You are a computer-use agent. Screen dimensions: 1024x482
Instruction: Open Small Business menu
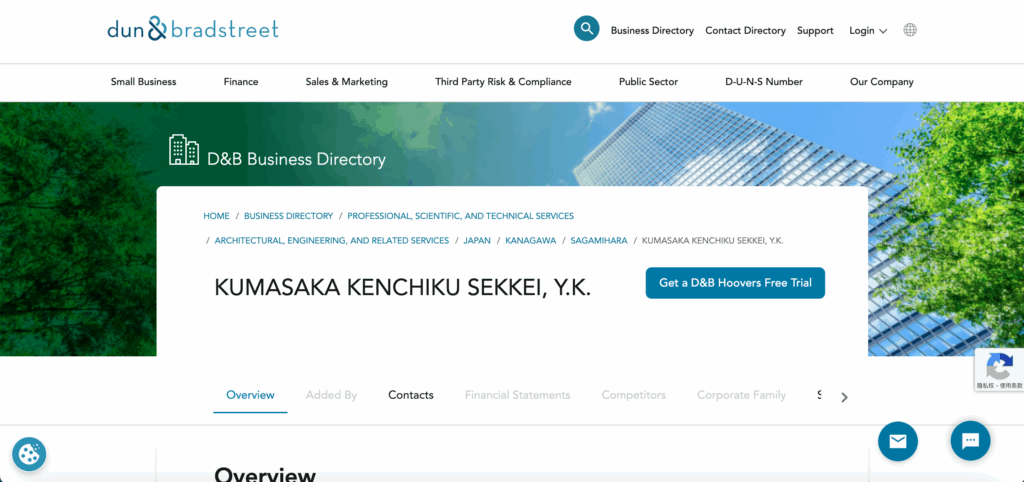pos(144,82)
